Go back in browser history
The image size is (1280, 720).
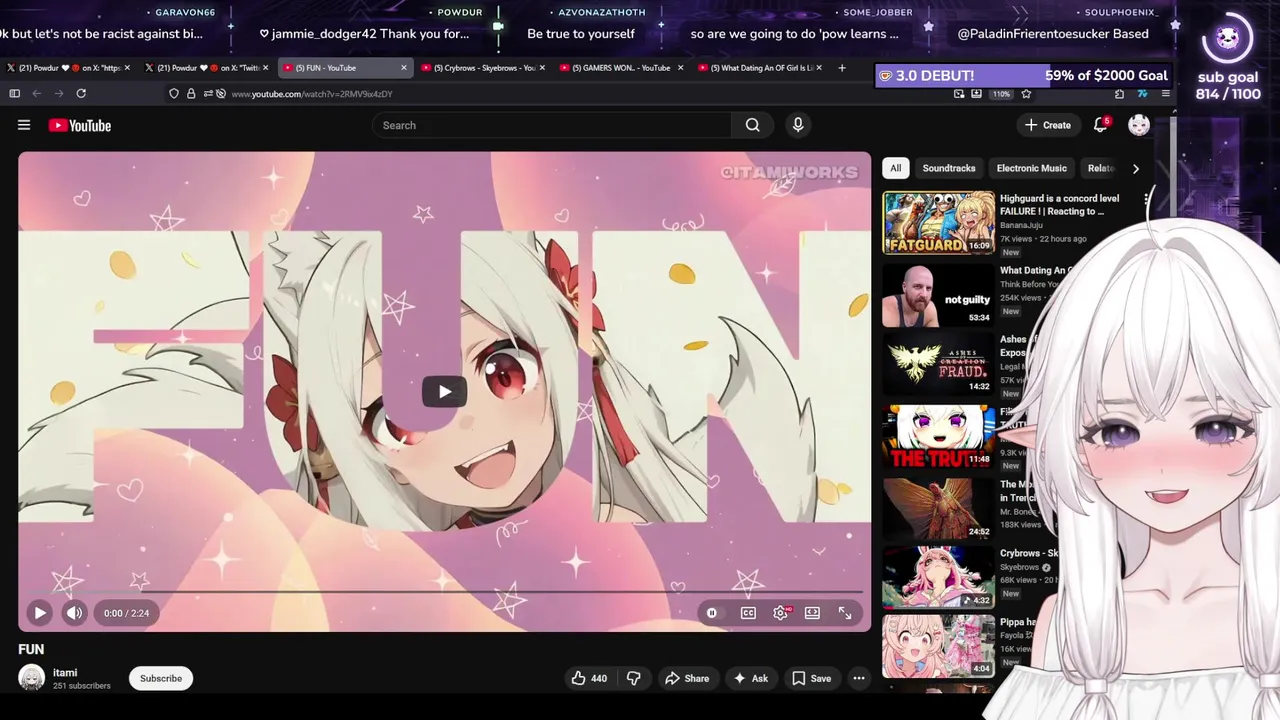coord(36,93)
